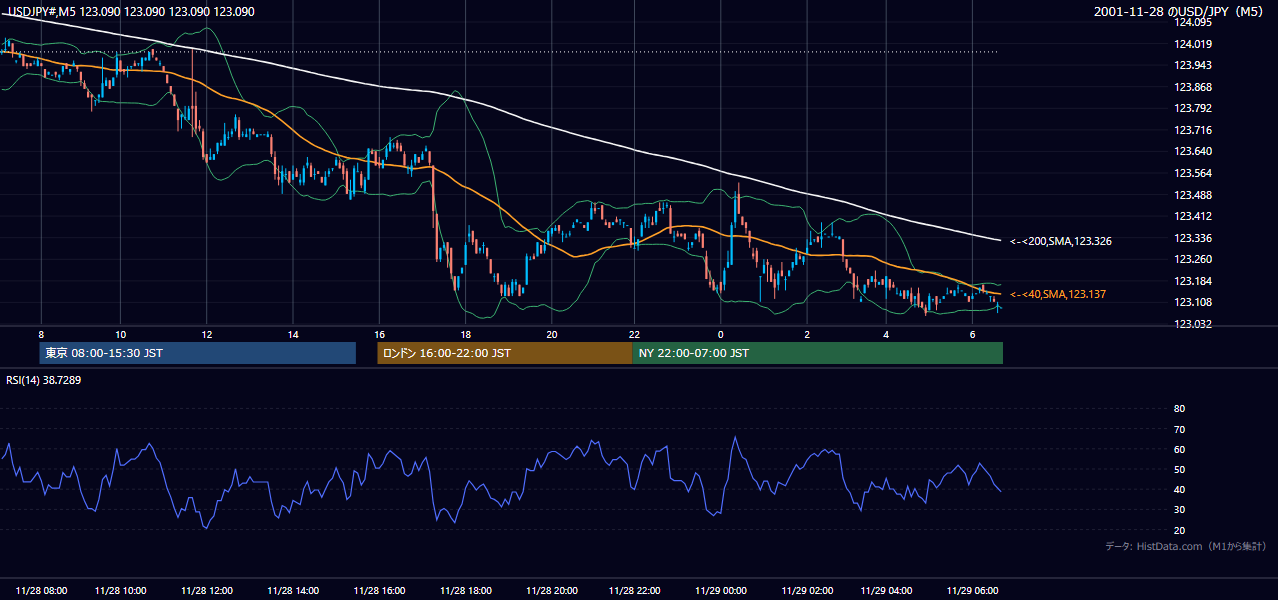Click the 11/28 16:00 date label
Viewport: 1278px width, 600px height.
tap(379, 591)
